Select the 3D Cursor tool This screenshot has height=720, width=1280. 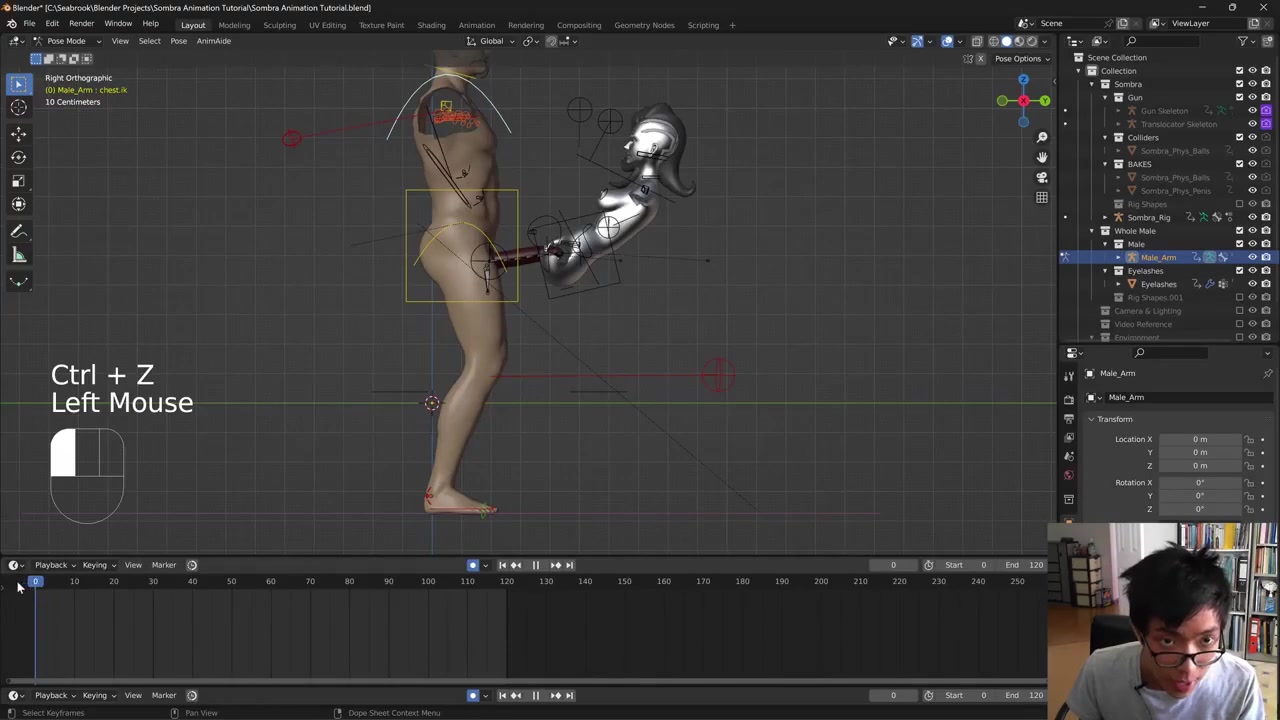[18, 108]
